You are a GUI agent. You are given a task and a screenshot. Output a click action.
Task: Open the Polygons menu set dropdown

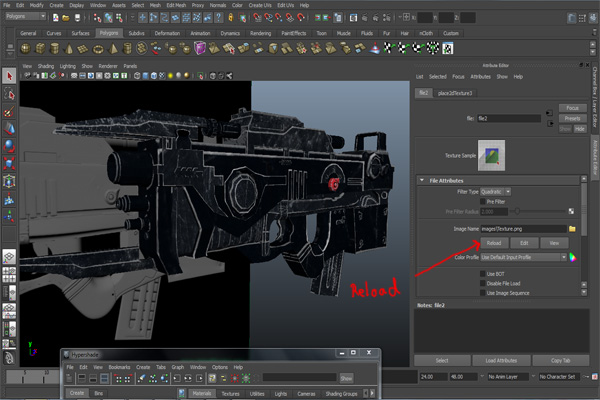point(26,16)
